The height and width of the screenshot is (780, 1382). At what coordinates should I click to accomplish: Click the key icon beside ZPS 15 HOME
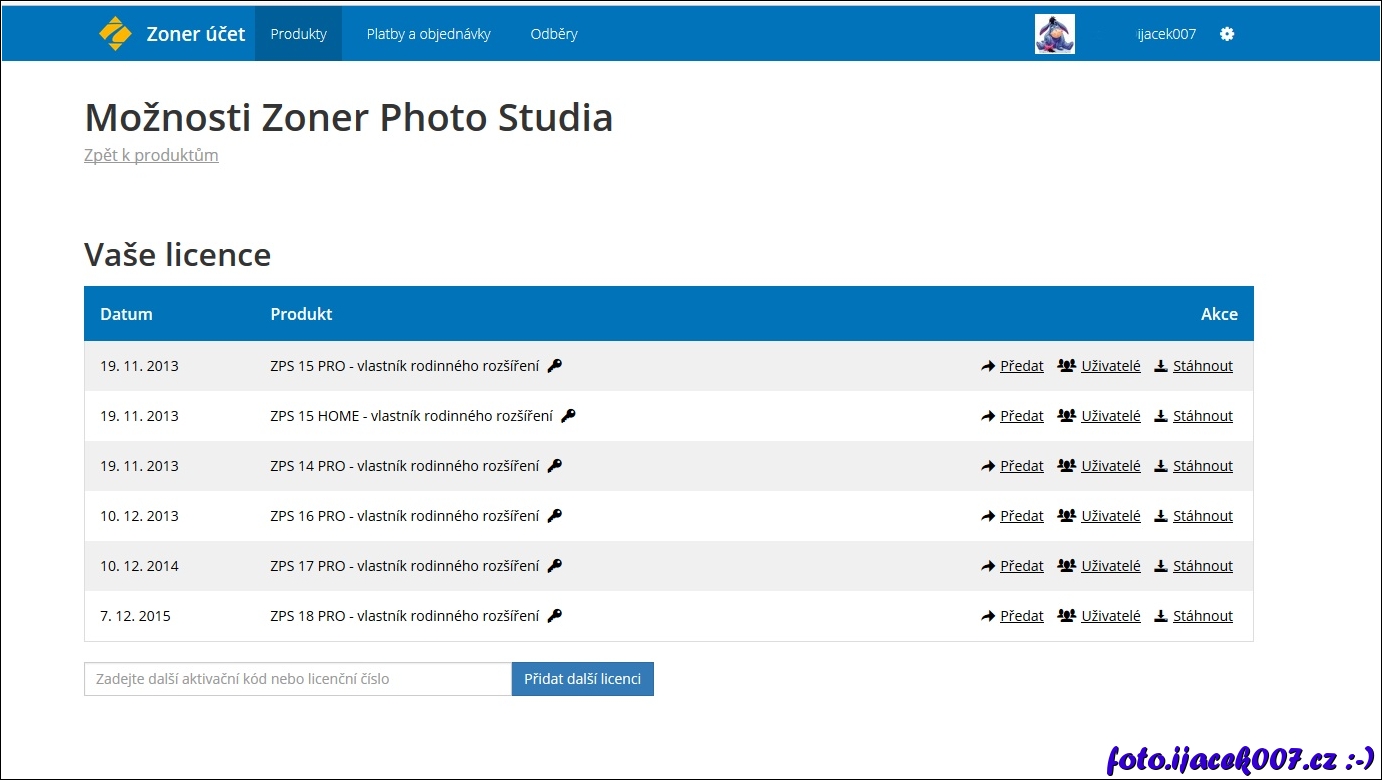(568, 416)
